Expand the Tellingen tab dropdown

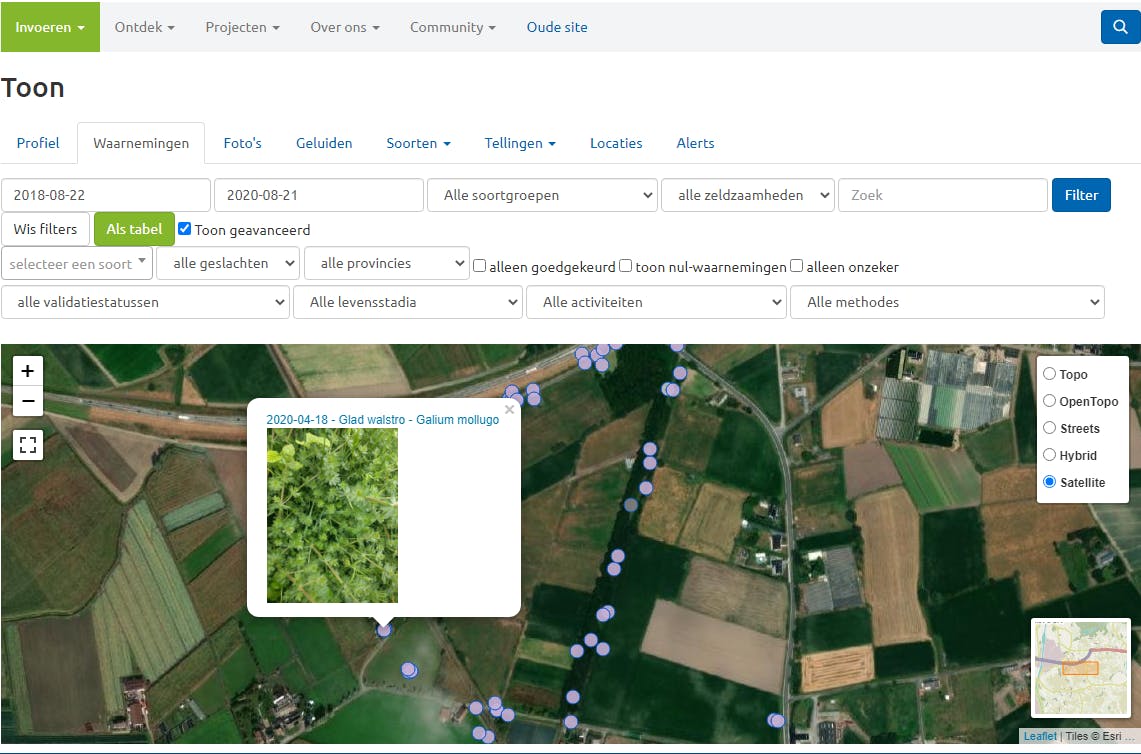click(x=520, y=143)
